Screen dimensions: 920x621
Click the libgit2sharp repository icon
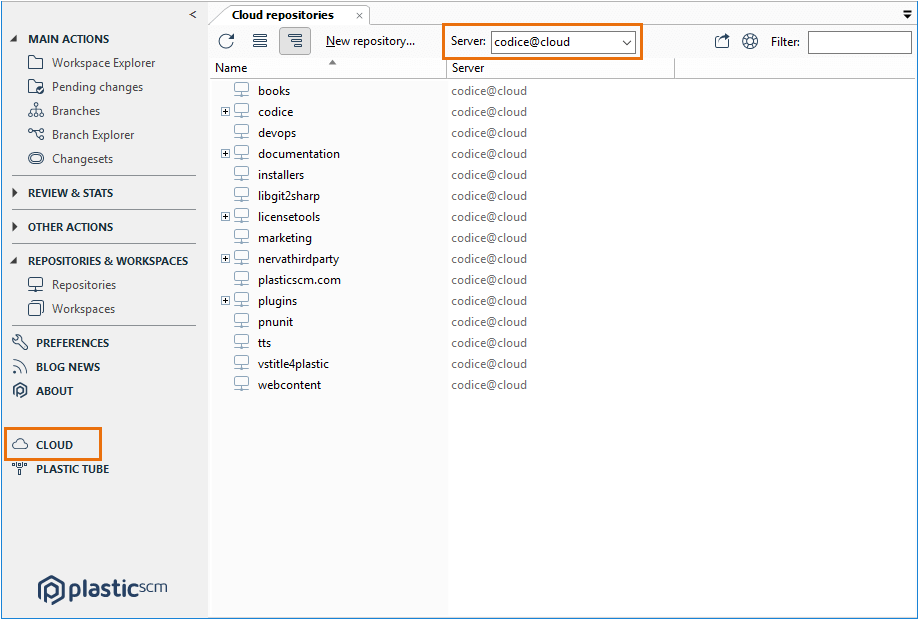pyautogui.click(x=241, y=195)
